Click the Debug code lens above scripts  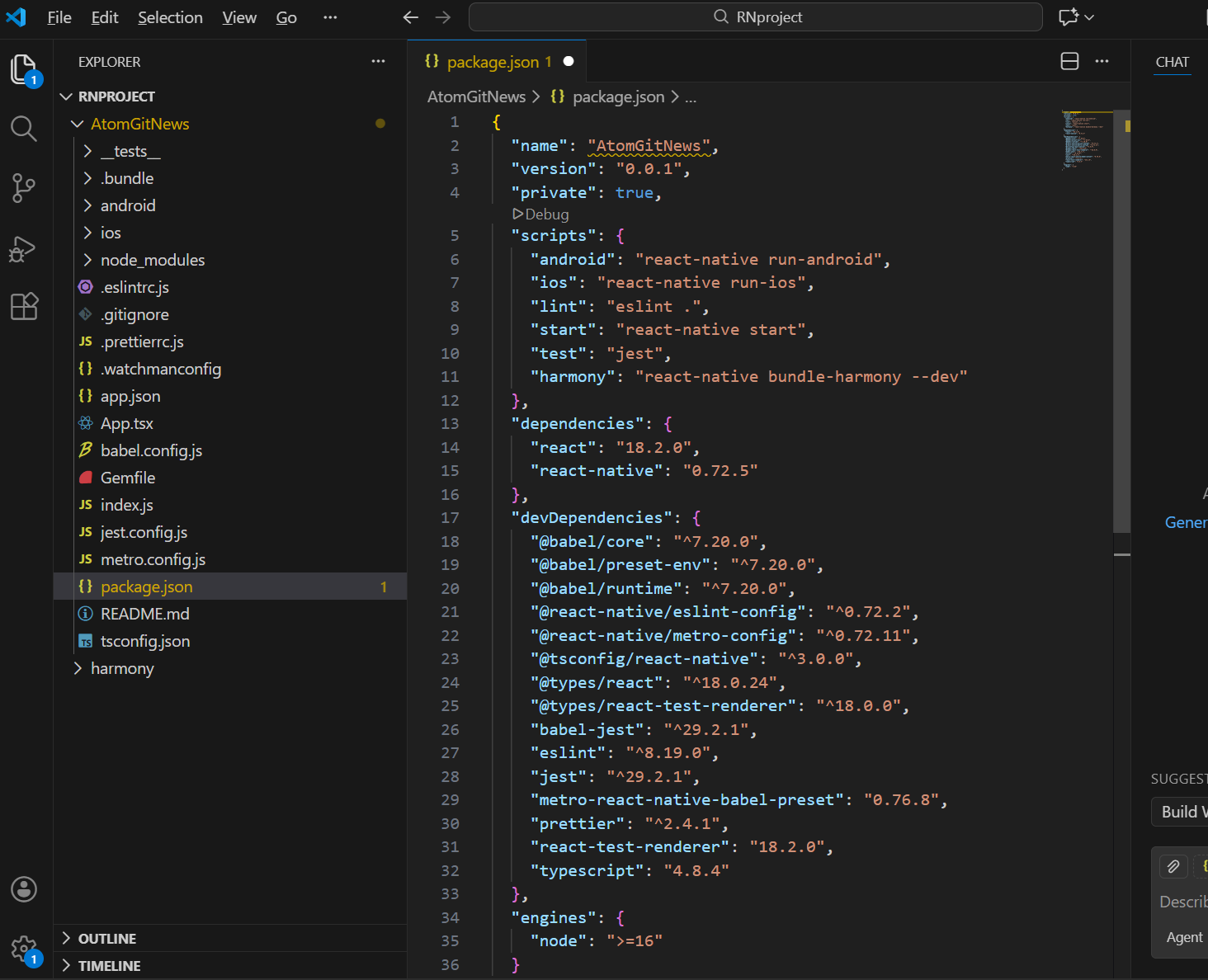click(541, 214)
